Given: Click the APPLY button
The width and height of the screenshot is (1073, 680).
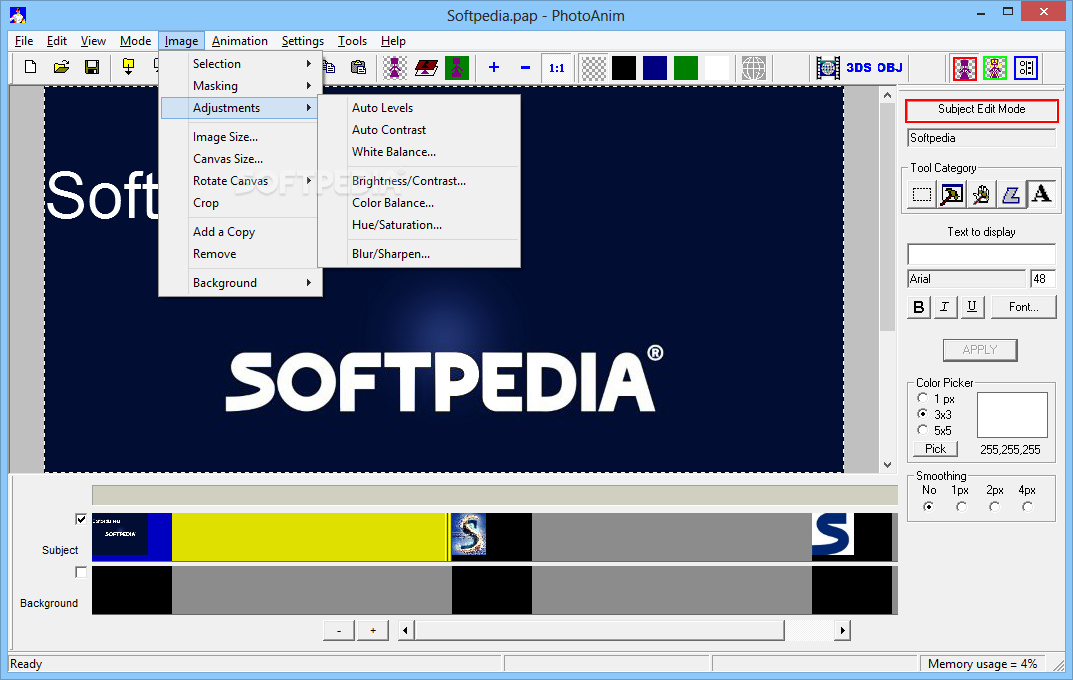Looking at the screenshot, I should click(980, 350).
